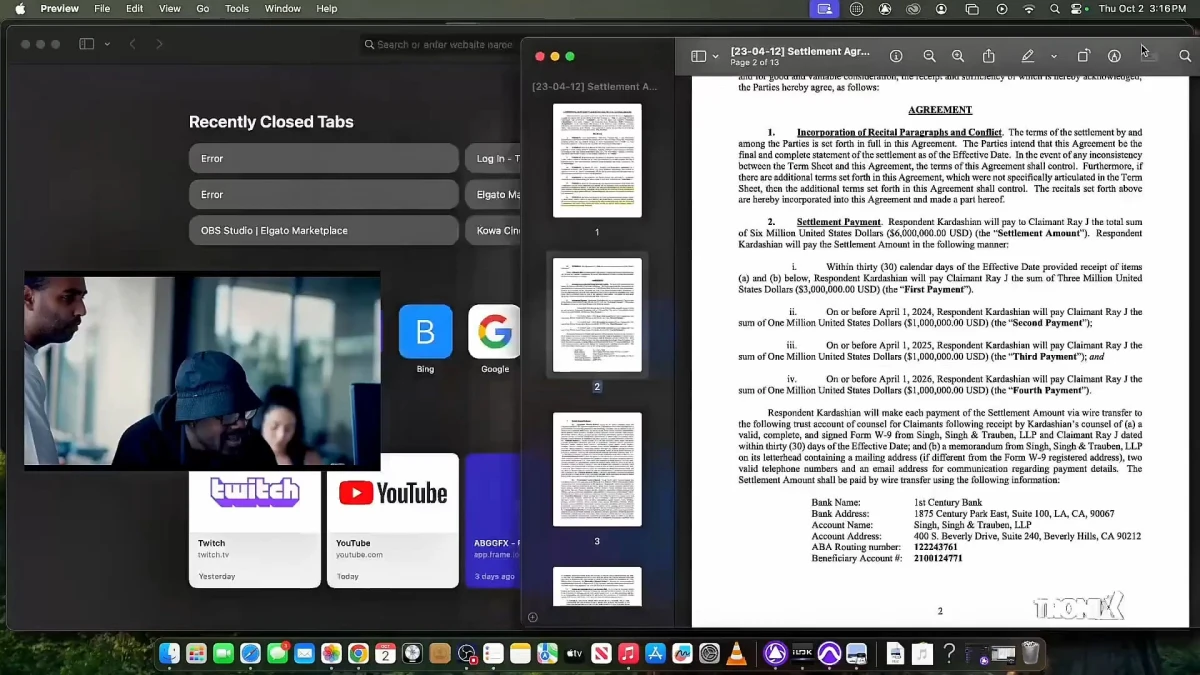
Task: Open the YouTube tile
Action: (392, 520)
